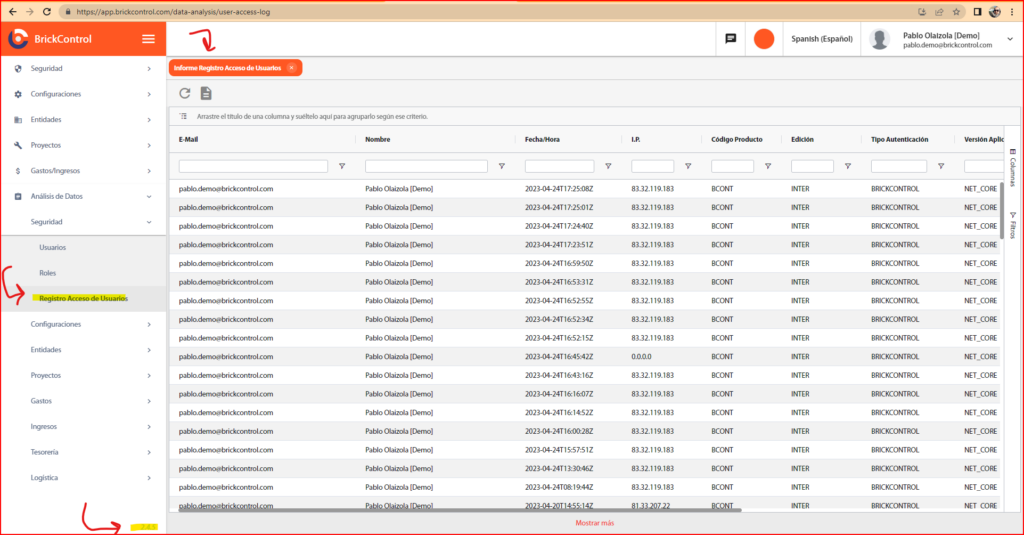Screen dimensions: 1024x535
Task: Close the Informe Registro Acceso tab
Action: click(291, 68)
